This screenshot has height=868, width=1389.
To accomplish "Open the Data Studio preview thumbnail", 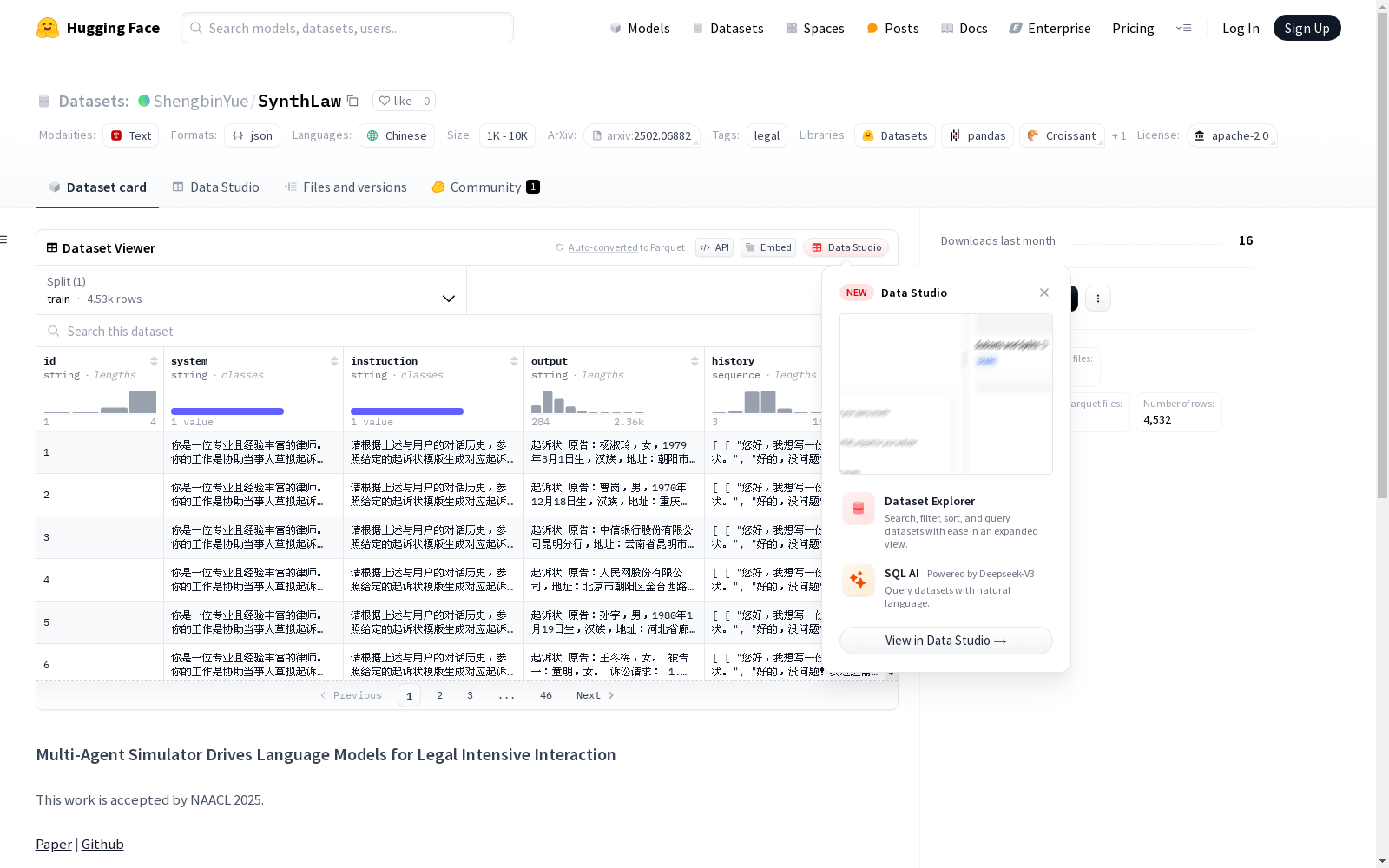I will [x=946, y=394].
